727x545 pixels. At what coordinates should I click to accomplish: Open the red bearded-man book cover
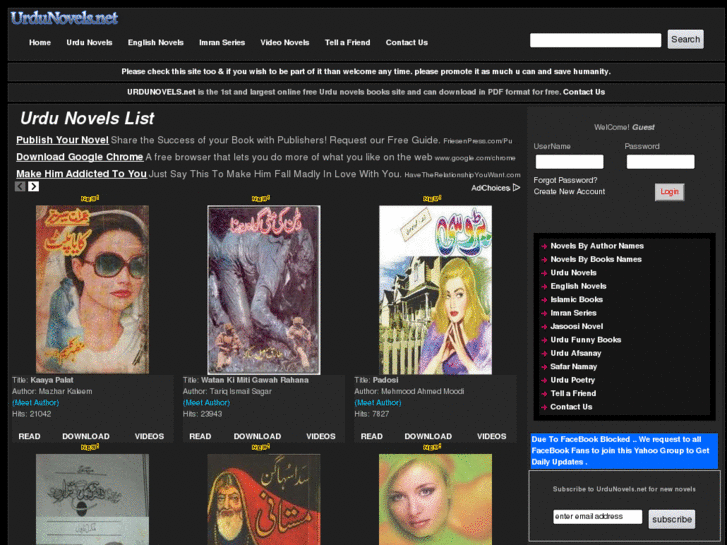point(264,499)
